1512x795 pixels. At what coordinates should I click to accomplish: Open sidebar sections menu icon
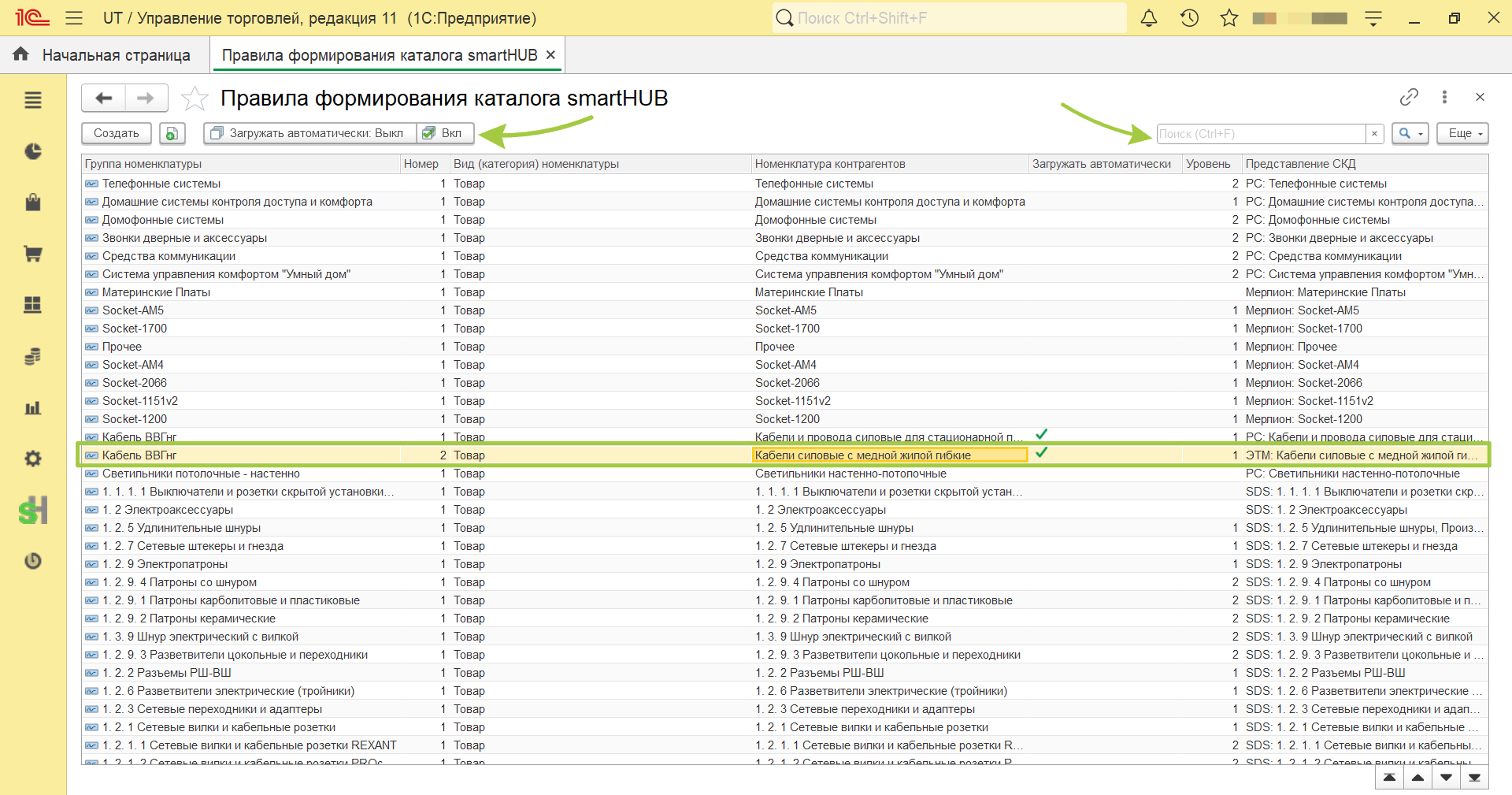point(33,100)
